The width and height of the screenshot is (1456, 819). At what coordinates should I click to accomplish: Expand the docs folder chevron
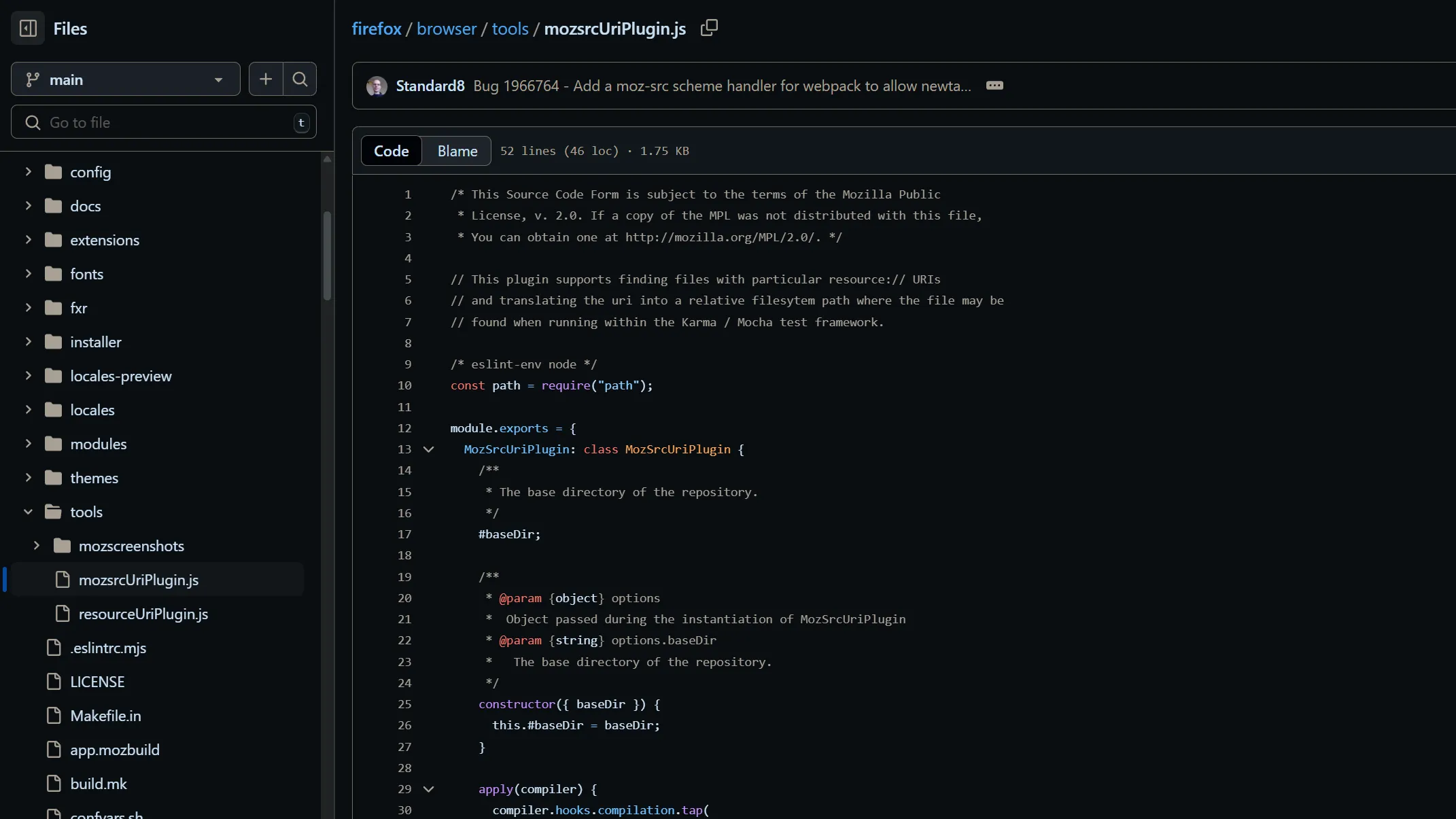pyautogui.click(x=28, y=206)
